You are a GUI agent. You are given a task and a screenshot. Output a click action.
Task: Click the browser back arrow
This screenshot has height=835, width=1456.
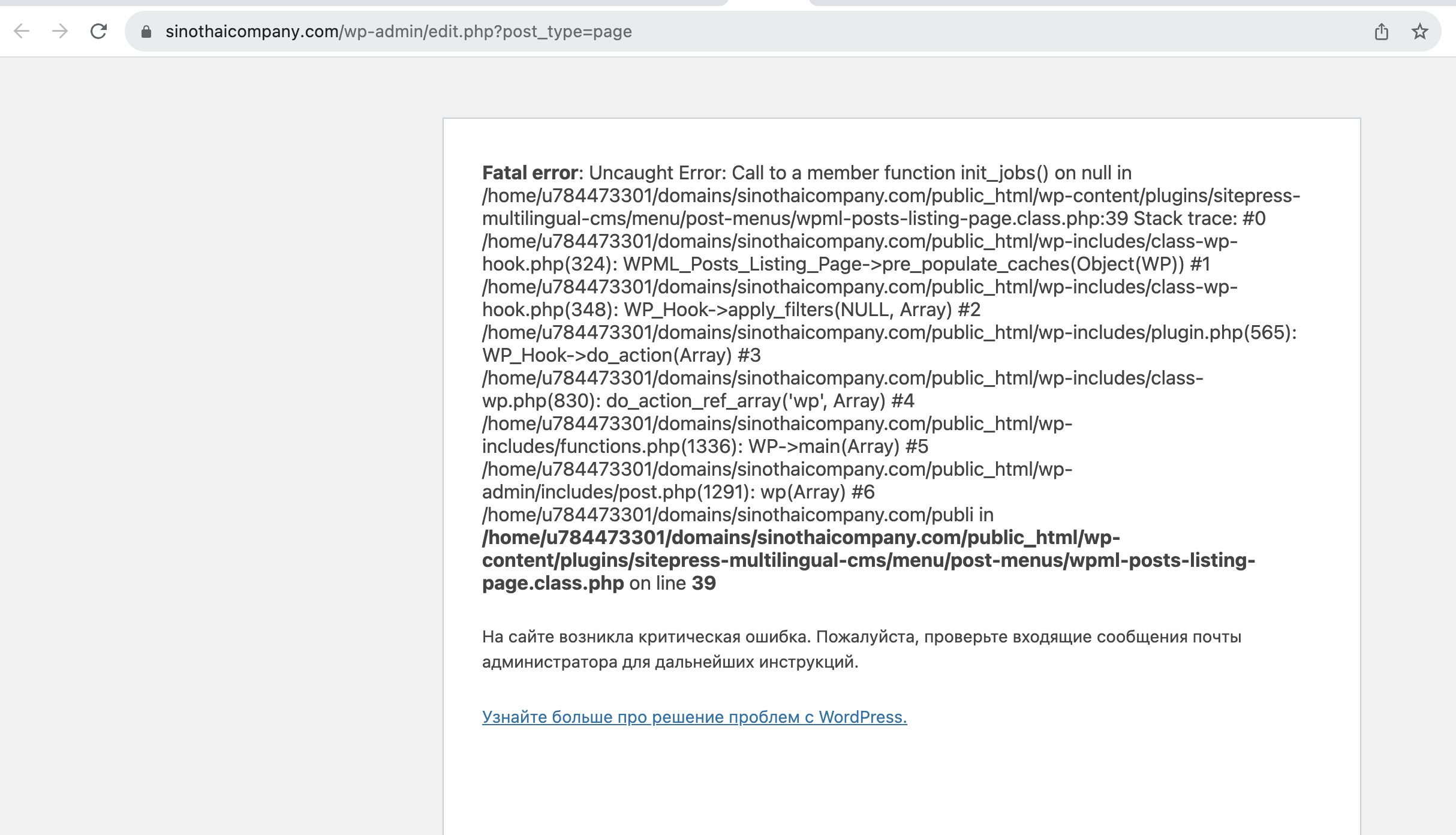tap(22, 31)
